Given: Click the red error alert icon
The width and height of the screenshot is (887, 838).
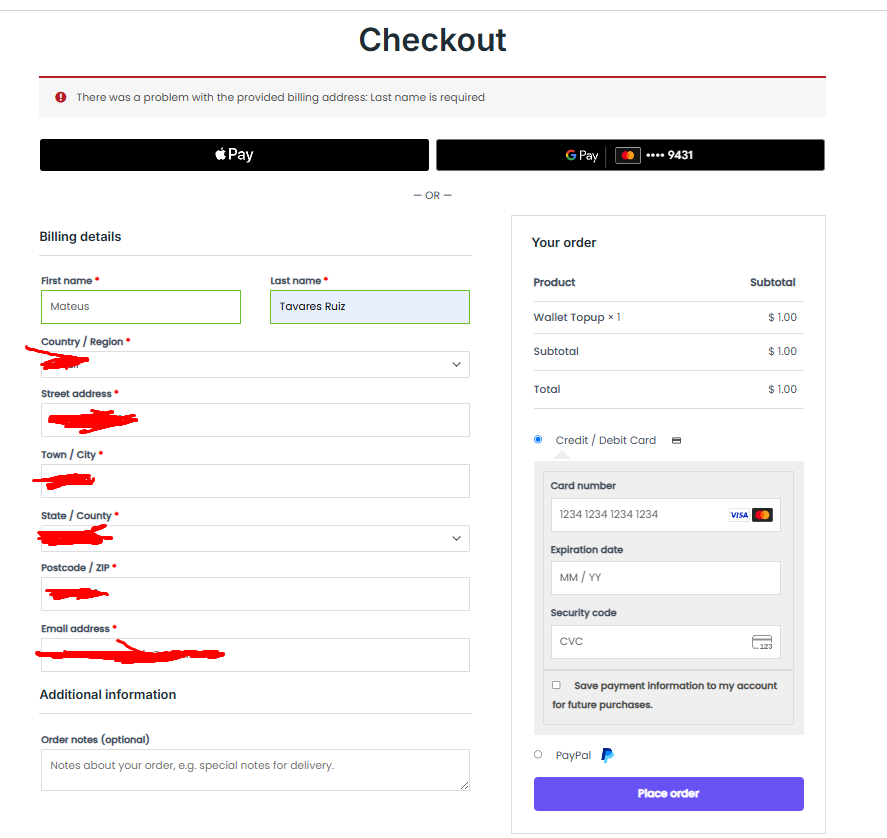Looking at the screenshot, I should click(x=61, y=97).
